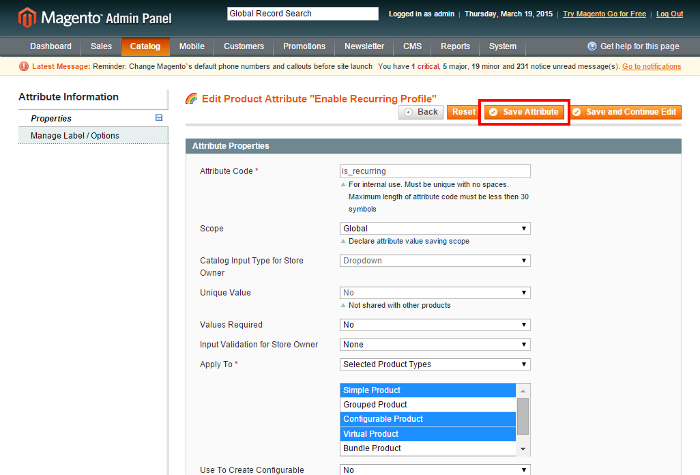This screenshot has width=700, height=475.
Task: Open Catalog Input Type dropdown
Action: pos(435,261)
